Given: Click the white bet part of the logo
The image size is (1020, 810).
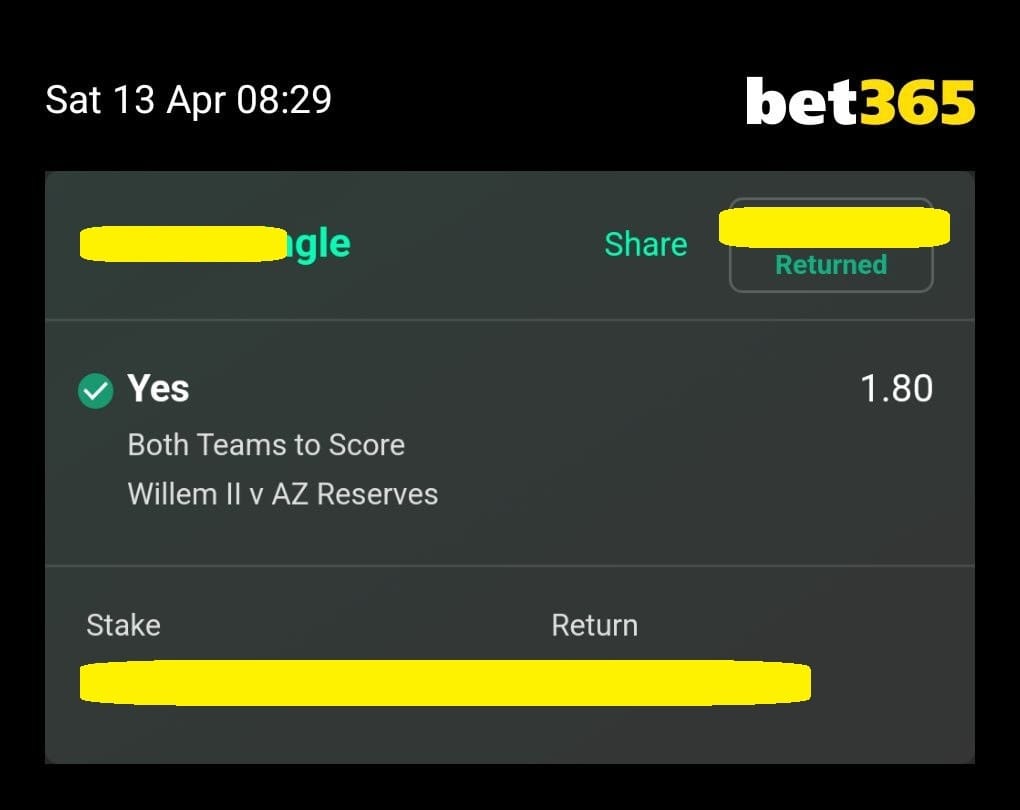Looking at the screenshot, I should pos(802,101).
